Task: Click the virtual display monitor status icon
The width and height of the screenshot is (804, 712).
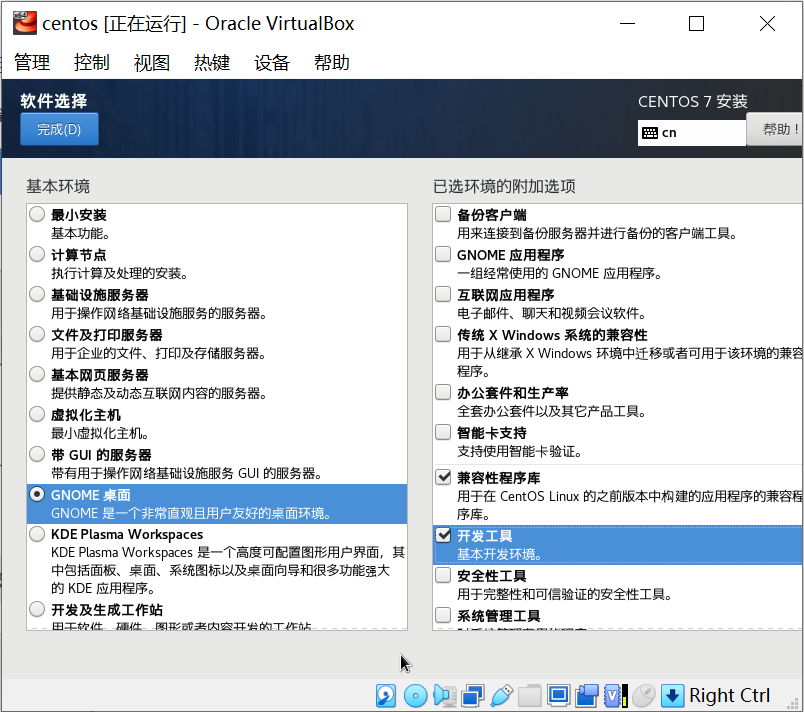Action: (558, 696)
